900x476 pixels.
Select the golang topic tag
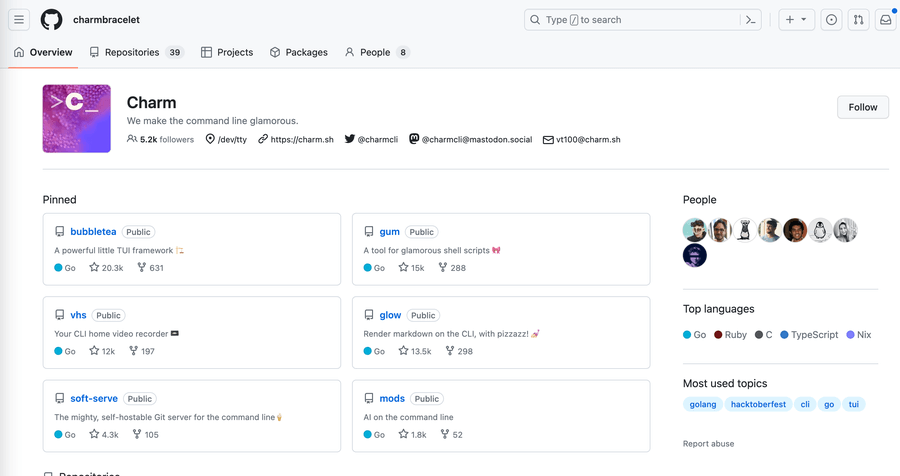tap(703, 404)
